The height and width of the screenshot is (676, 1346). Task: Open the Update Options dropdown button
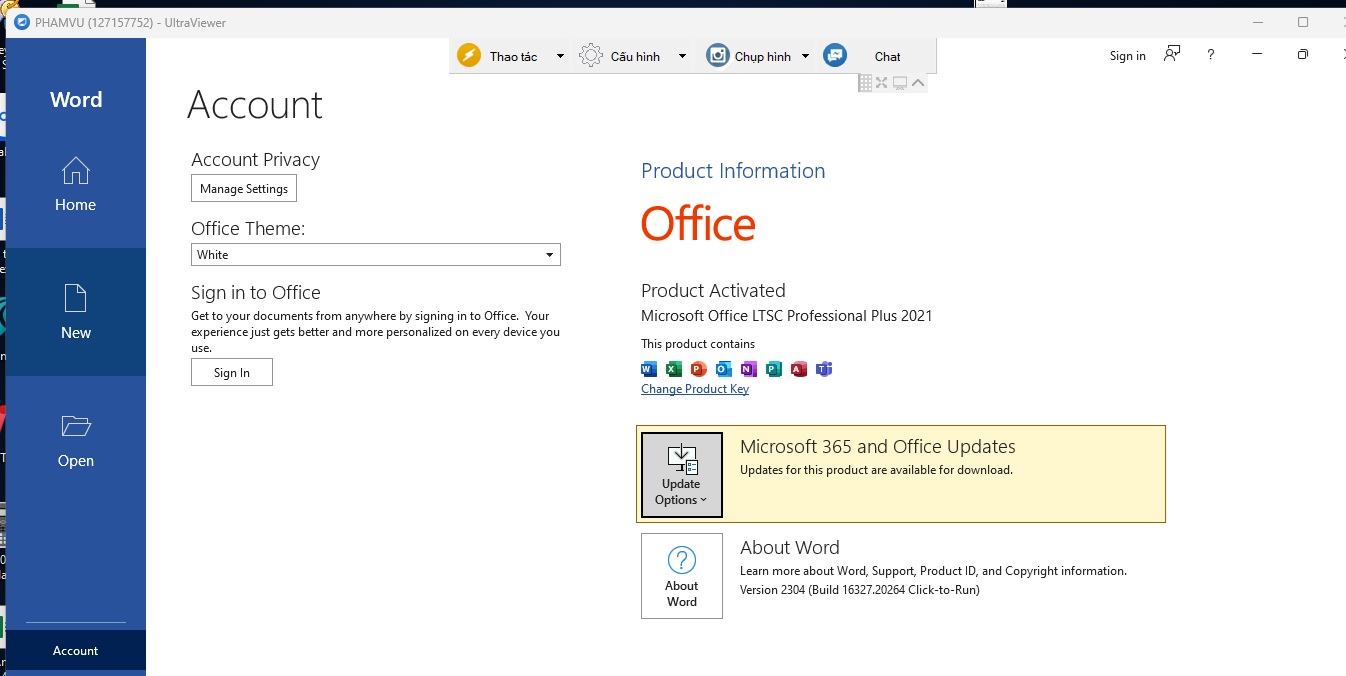click(682, 475)
